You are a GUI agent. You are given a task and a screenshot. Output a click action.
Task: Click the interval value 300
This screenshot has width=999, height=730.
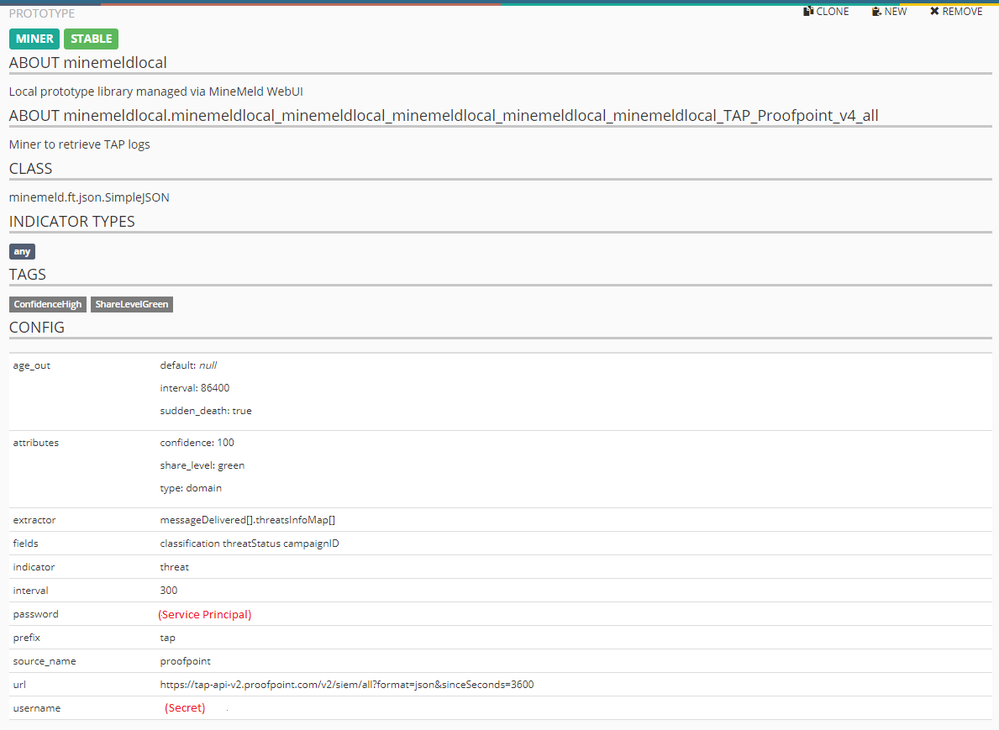pos(169,590)
